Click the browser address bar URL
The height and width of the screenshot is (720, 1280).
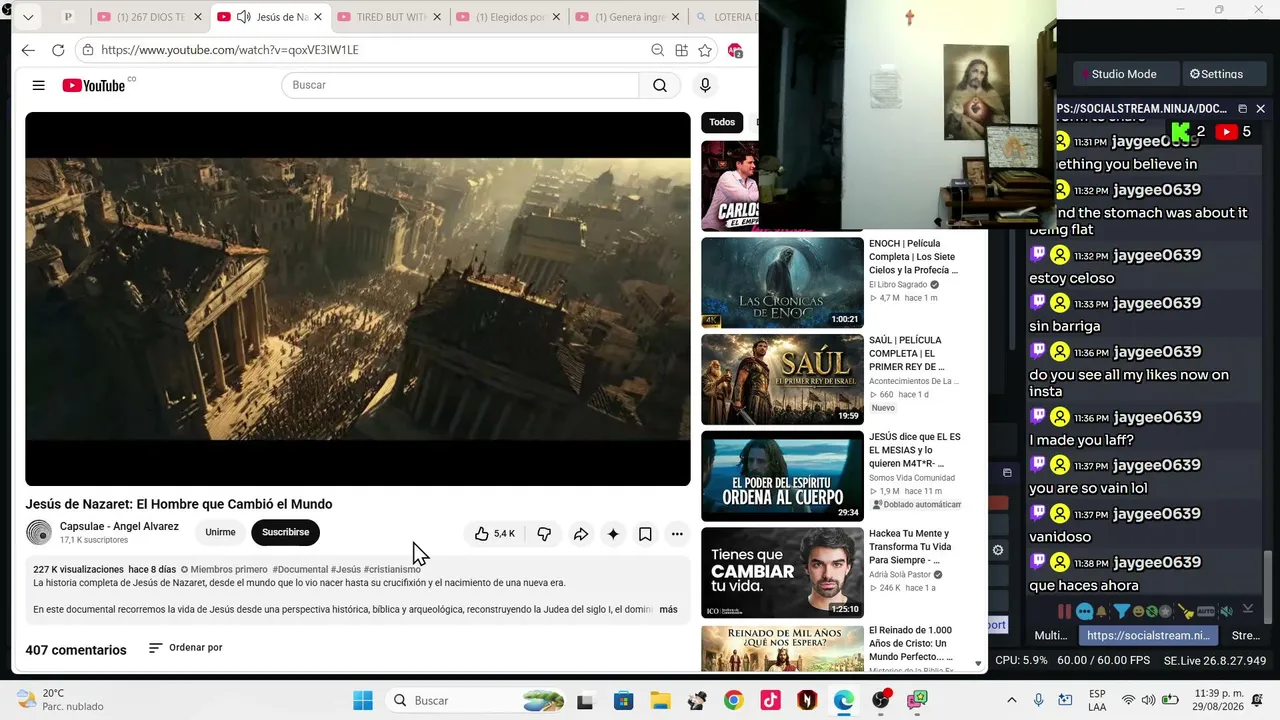[230, 50]
